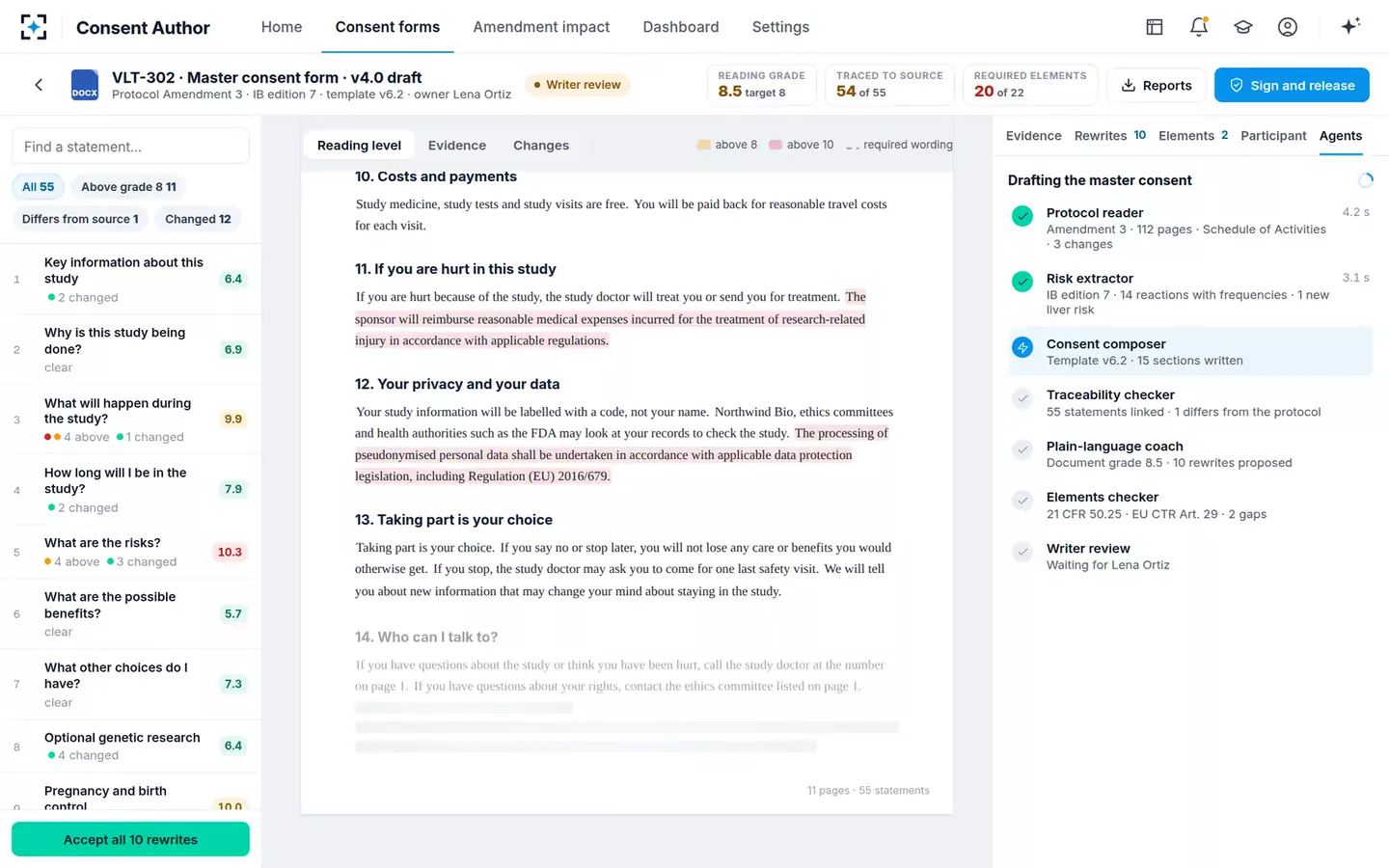Open the Consent forms tab
The width and height of the screenshot is (1389, 868).
click(x=388, y=27)
